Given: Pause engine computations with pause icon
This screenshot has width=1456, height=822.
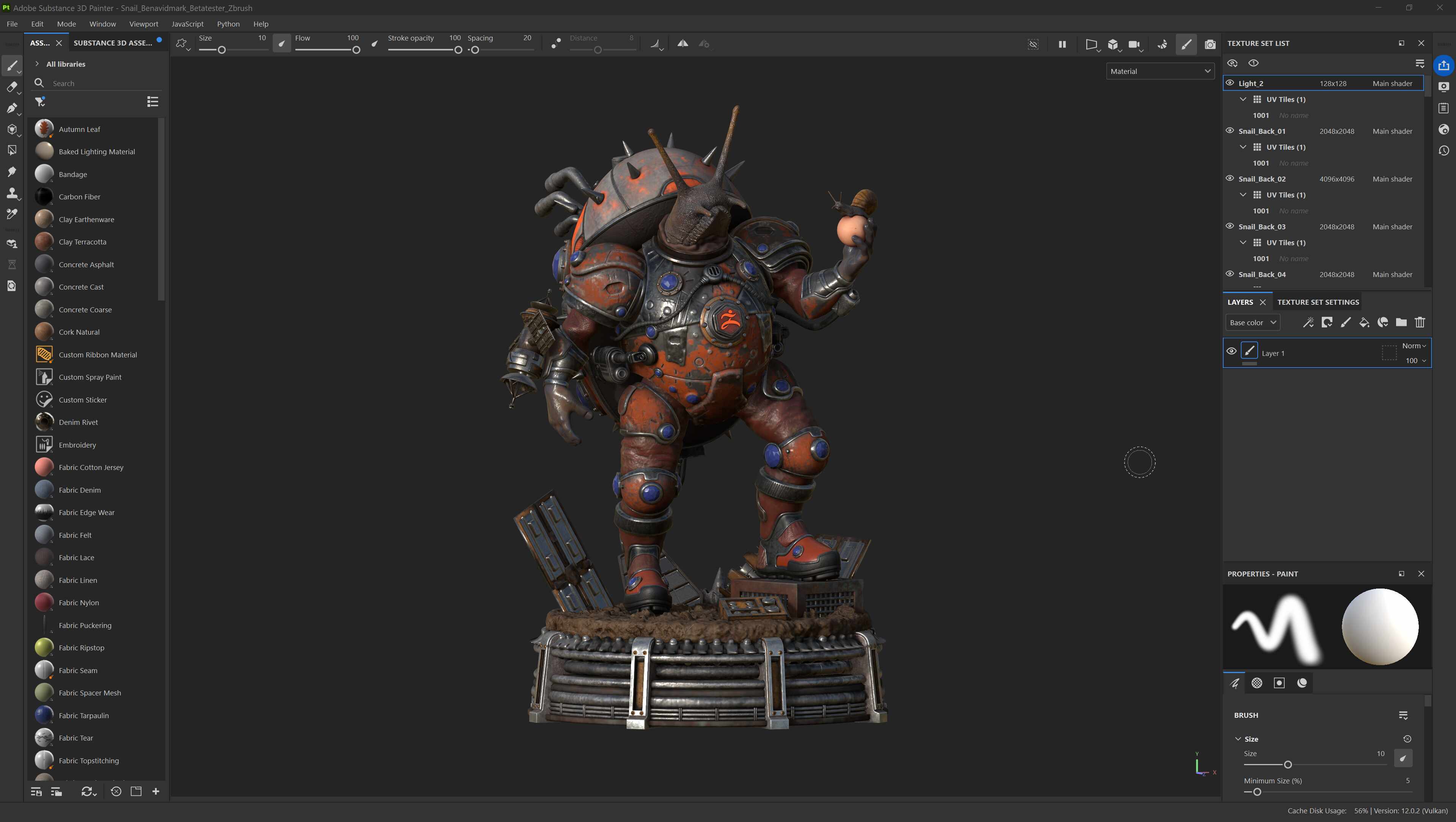Looking at the screenshot, I should [1062, 44].
